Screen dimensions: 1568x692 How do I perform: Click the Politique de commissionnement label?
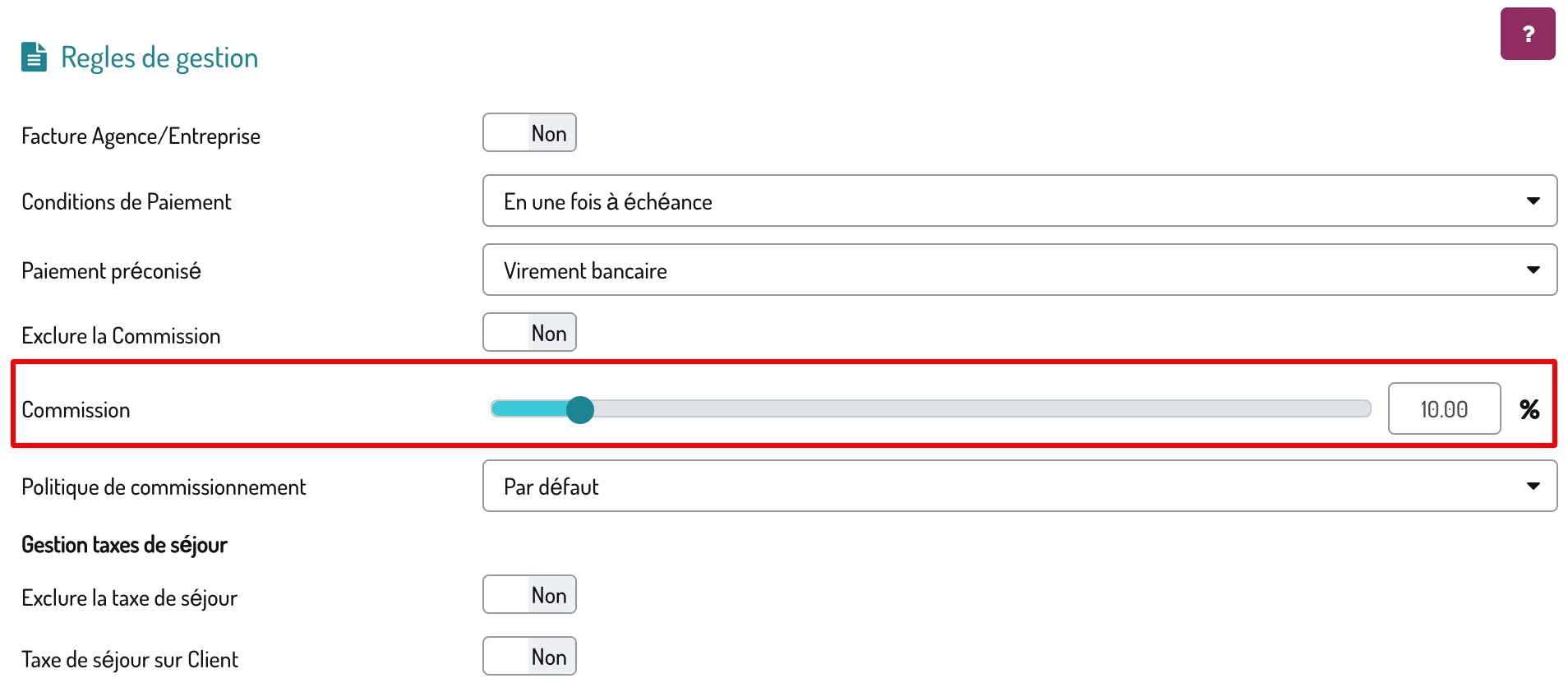coord(164,487)
